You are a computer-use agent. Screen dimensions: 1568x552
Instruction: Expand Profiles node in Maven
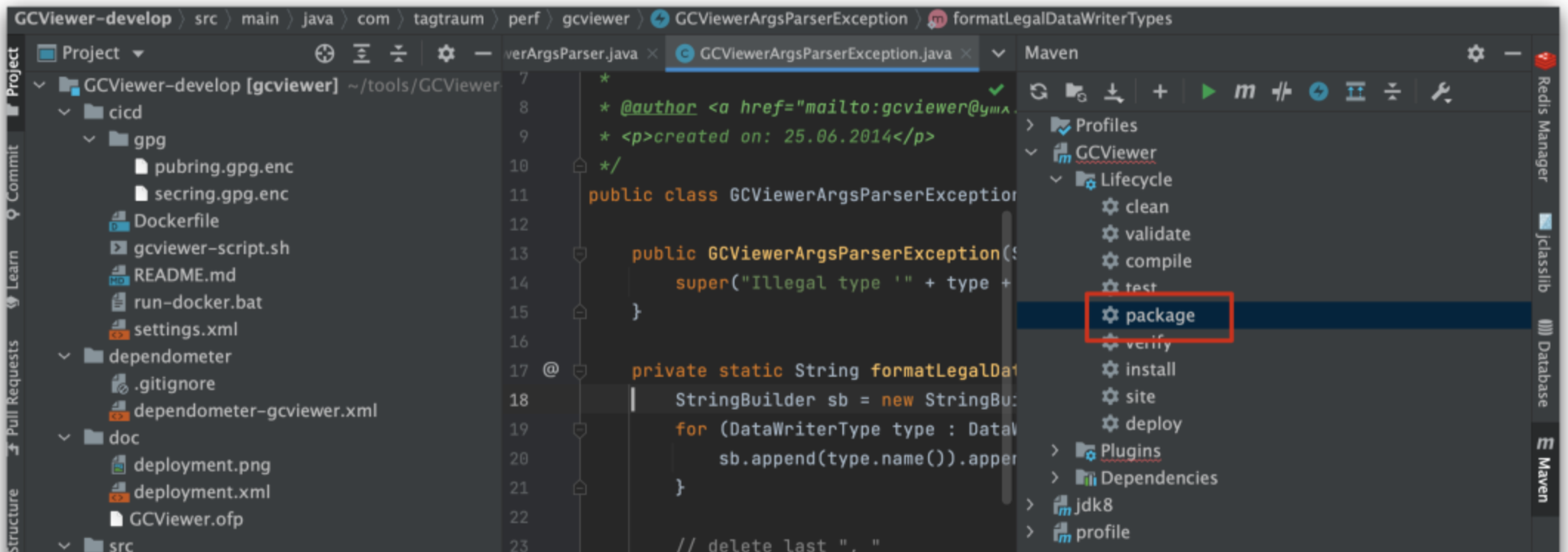(x=1031, y=125)
